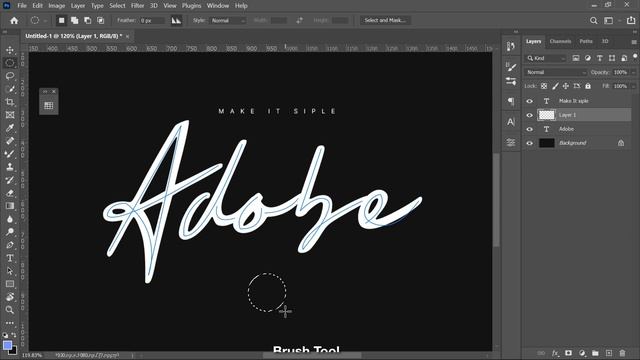Choose Subtract from selection button
Viewport: 640px width, 360px height.
pyautogui.click(x=87, y=20)
